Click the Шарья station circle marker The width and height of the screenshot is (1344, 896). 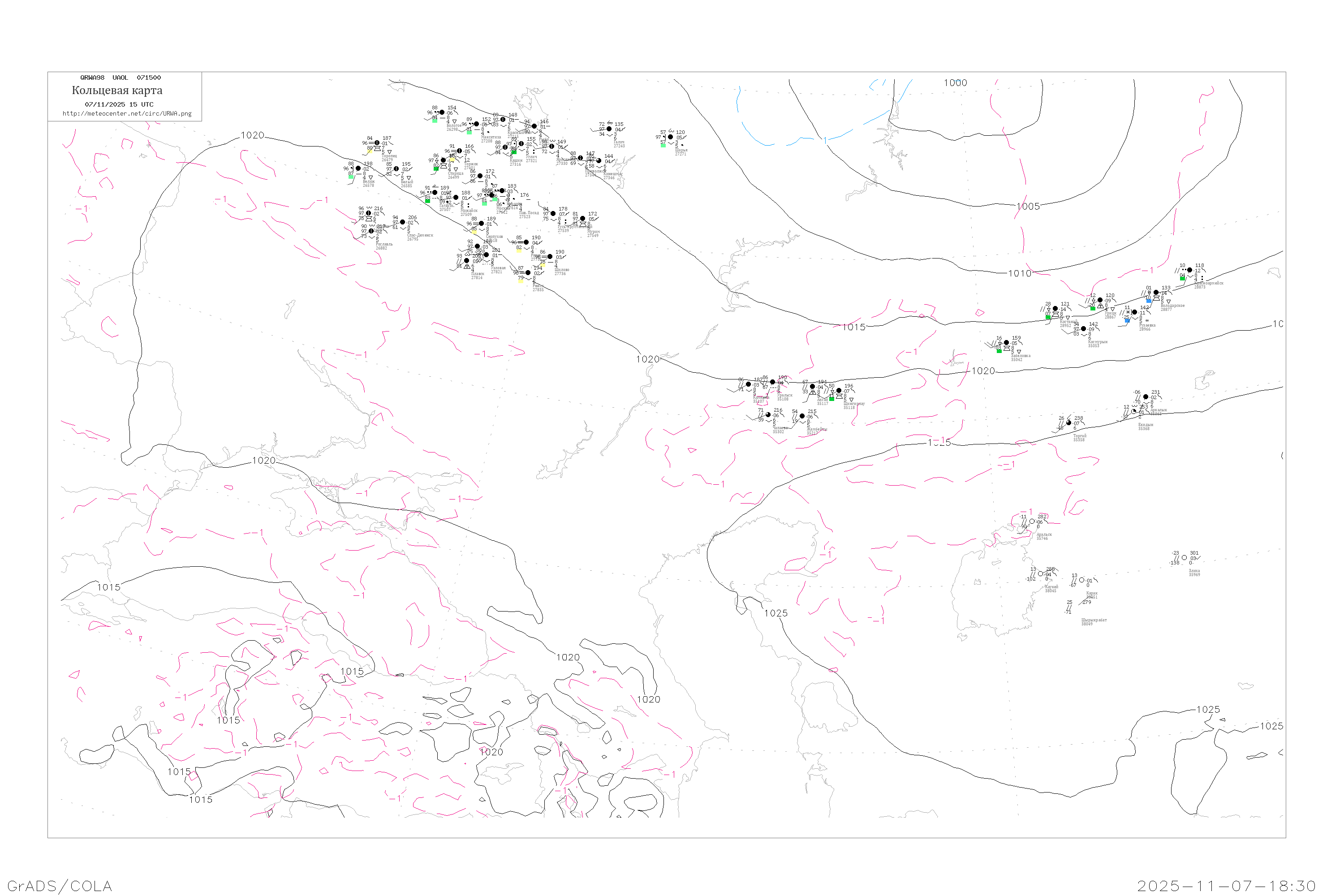click(x=670, y=137)
